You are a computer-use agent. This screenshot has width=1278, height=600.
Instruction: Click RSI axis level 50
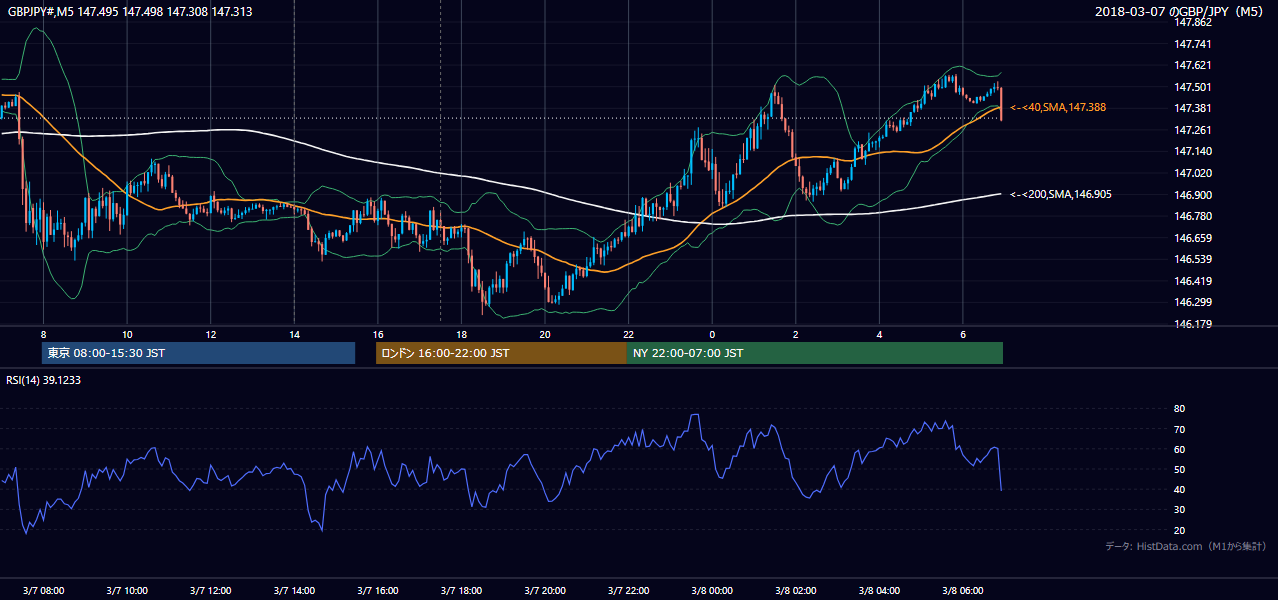pyautogui.click(x=1179, y=469)
